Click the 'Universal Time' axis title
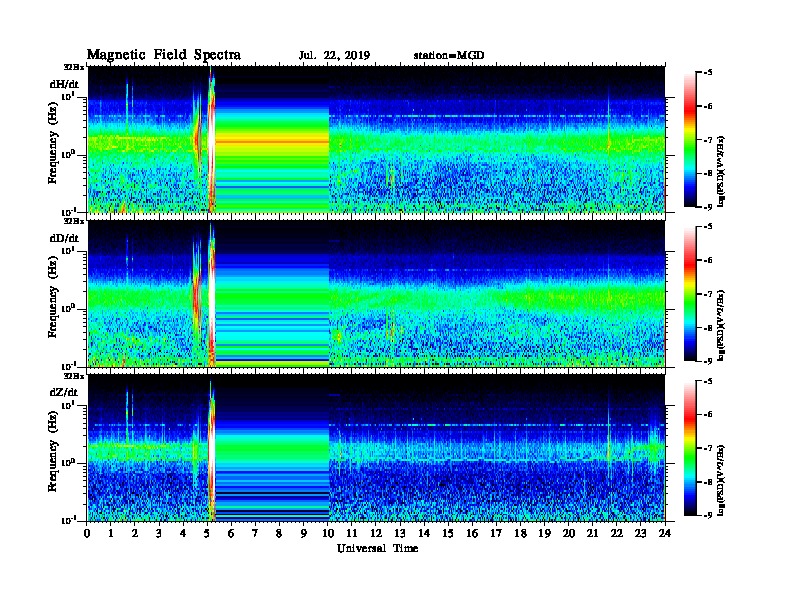This screenshot has width=792, height=612. click(377, 548)
